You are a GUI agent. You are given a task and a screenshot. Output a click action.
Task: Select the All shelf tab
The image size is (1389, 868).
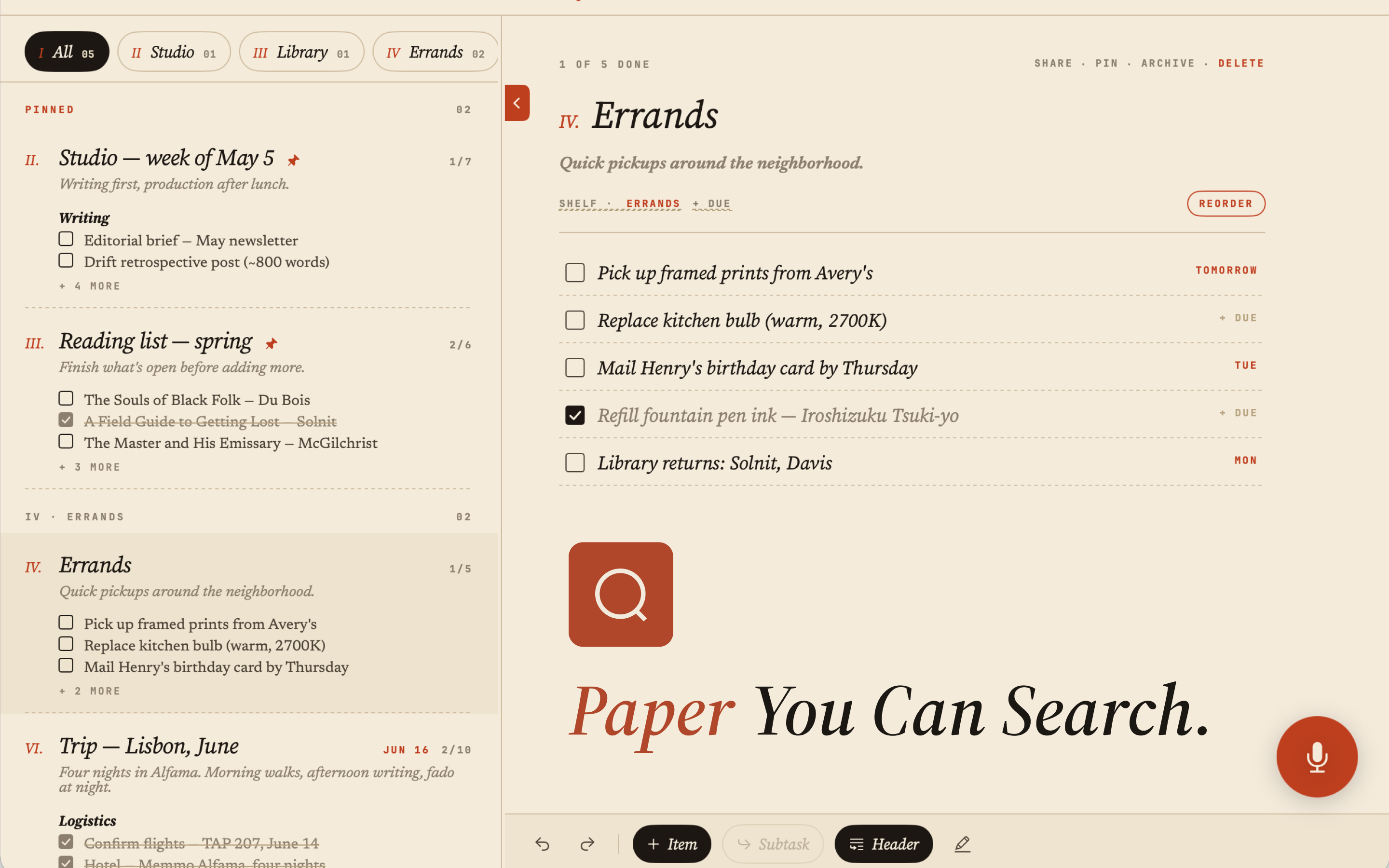click(67, 52)
